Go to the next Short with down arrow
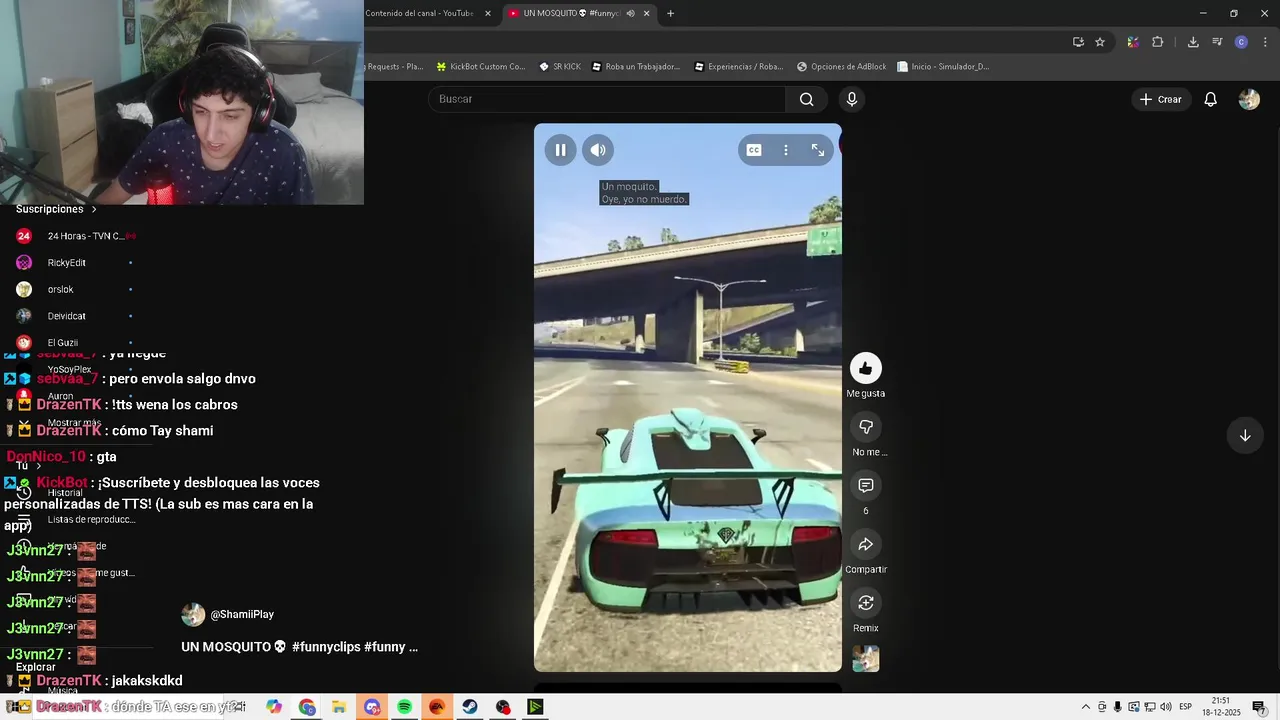 click(1245, 436)
